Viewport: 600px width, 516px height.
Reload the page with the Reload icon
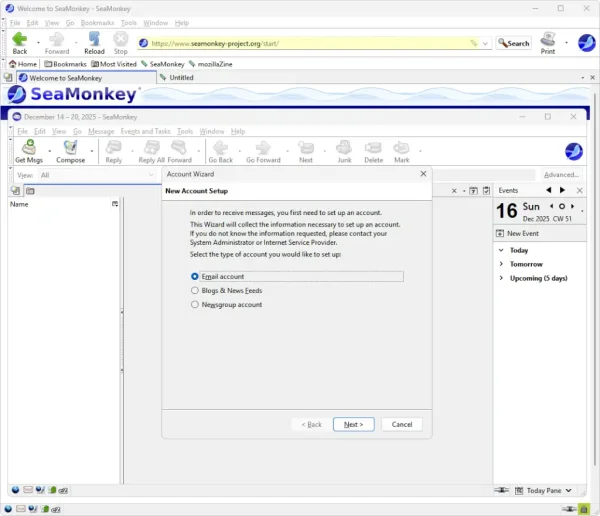(94, 39)
